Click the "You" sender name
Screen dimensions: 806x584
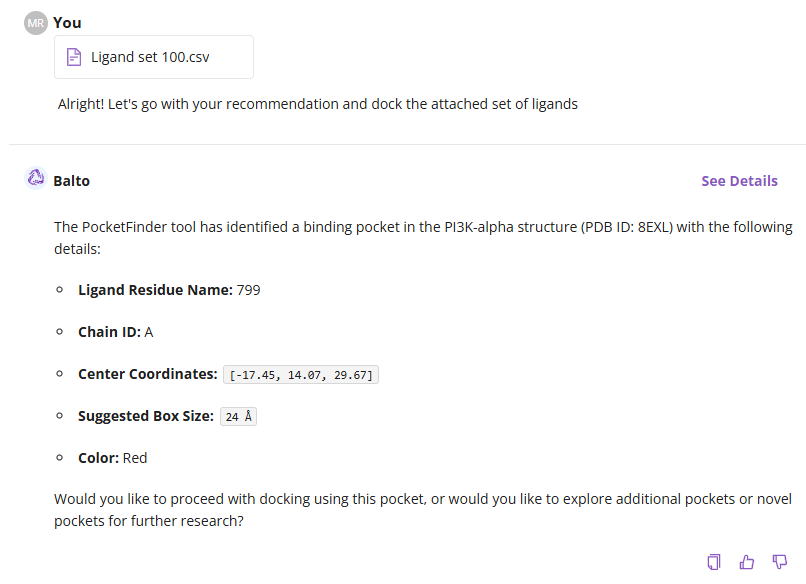point(67,22)
